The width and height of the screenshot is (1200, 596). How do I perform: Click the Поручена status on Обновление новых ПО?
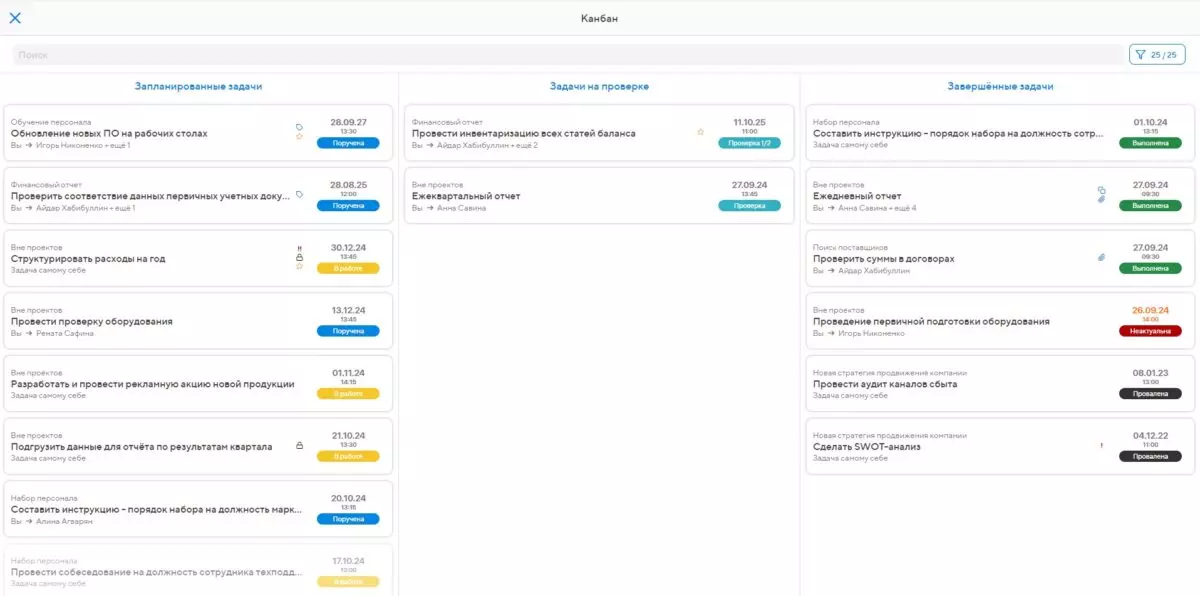click(x=348, y=143)
